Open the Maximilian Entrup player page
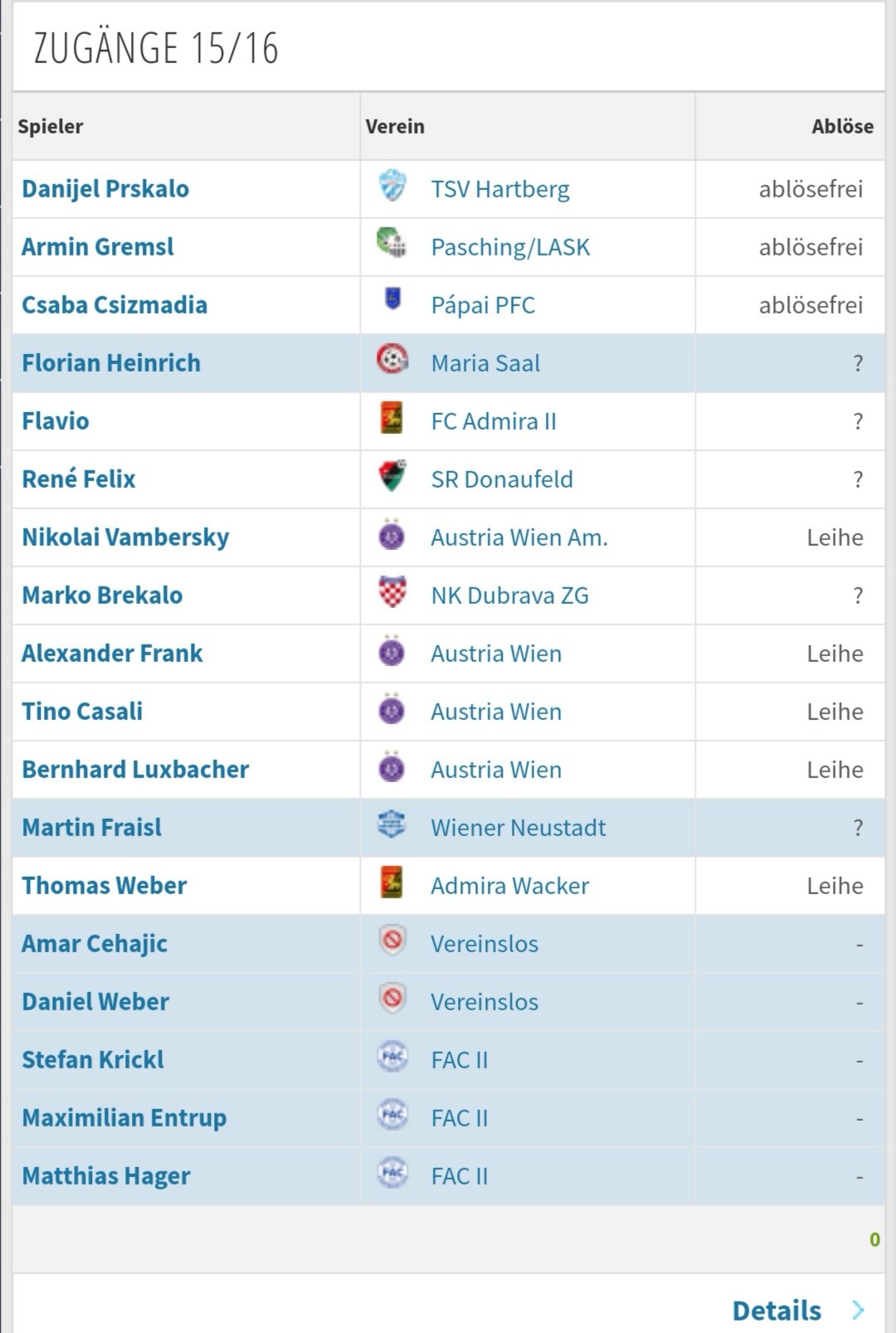This screenshot has height=1333, width=896. (124, 1118)
